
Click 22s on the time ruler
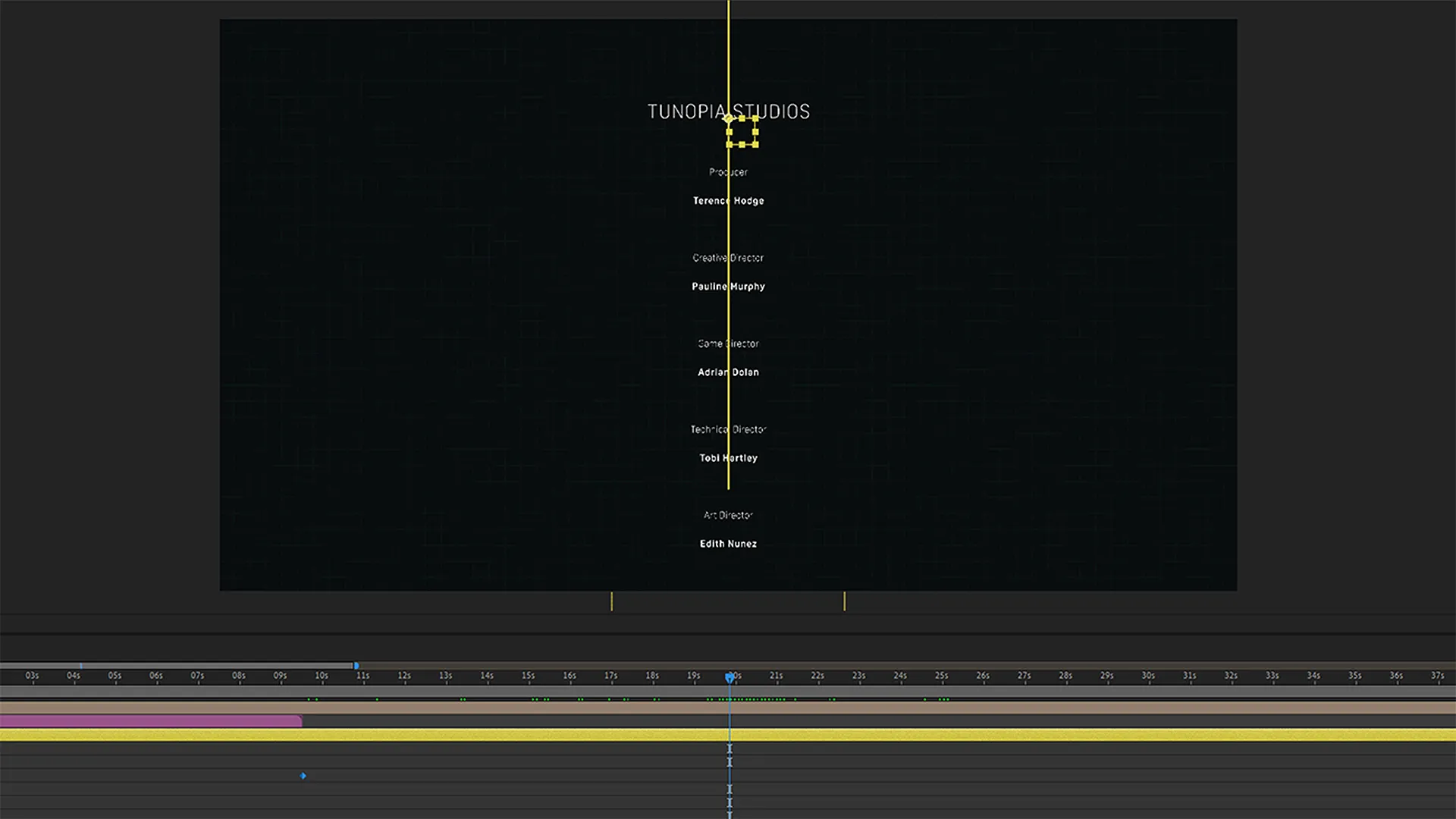tap(817, 675)
